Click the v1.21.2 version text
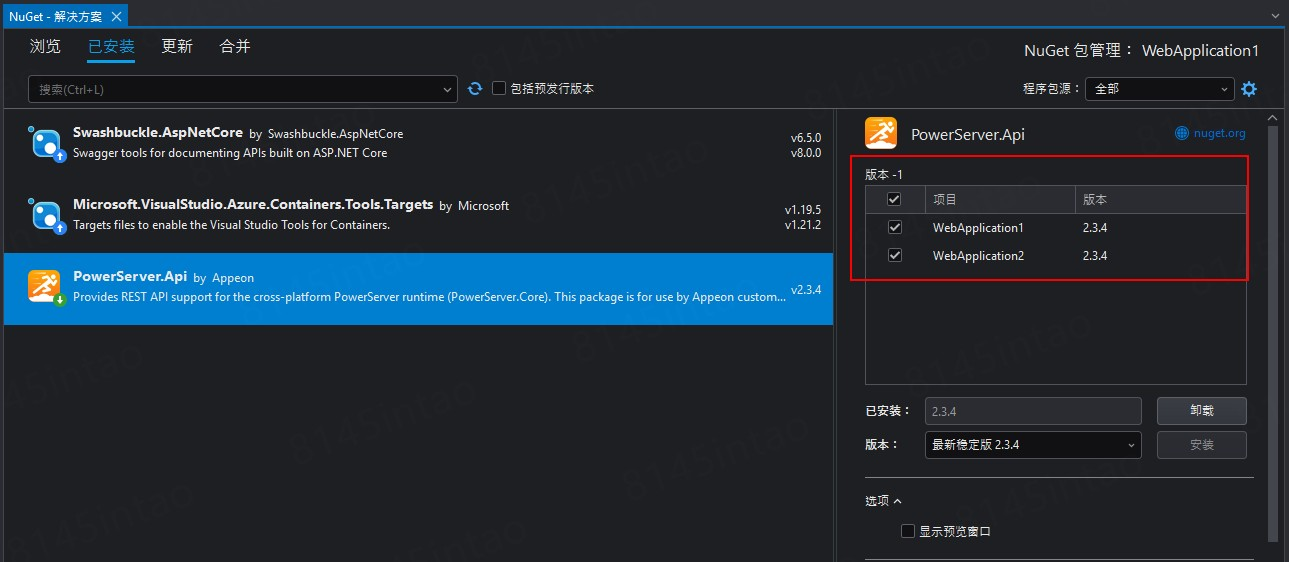 tap(803, 225)
